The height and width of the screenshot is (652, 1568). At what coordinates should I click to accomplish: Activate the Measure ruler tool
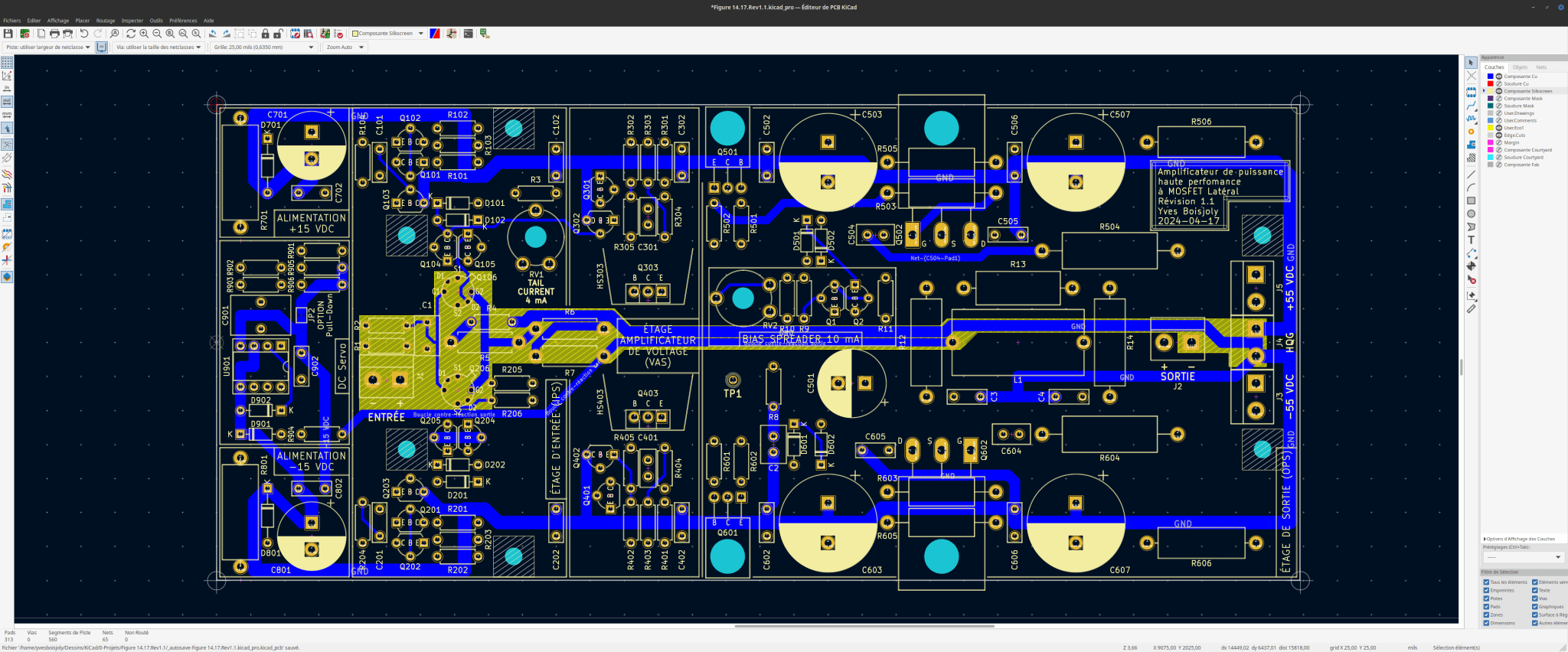pyautogui.click(x=1471, y=309)
